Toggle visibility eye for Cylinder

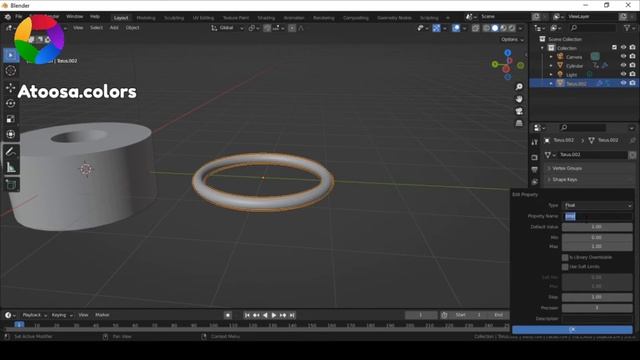(x=623, y=65)
